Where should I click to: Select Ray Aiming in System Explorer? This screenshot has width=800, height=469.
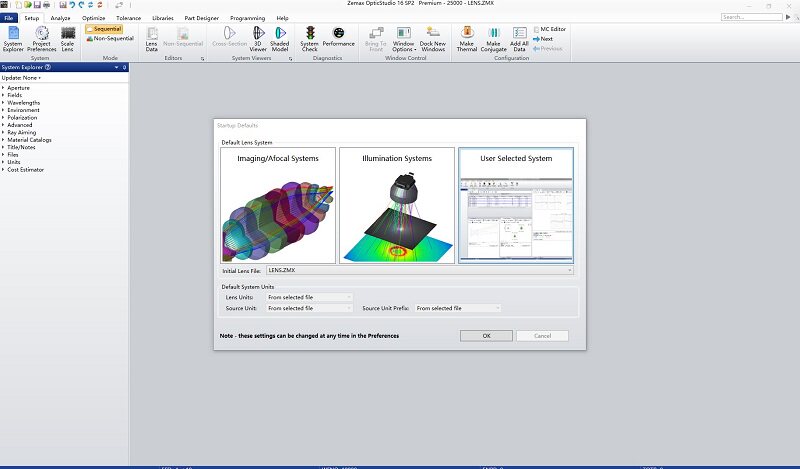21,132
